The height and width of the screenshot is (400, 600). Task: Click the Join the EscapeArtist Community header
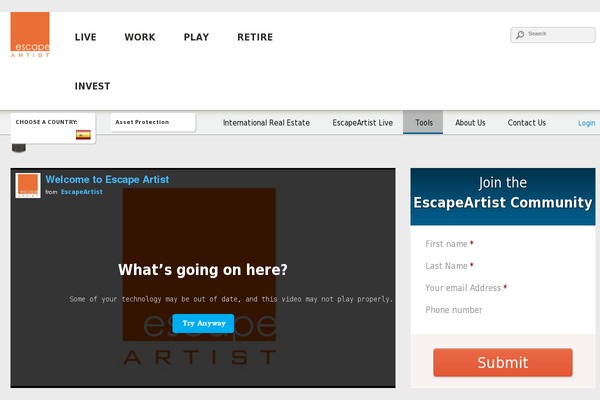(503, 196)
